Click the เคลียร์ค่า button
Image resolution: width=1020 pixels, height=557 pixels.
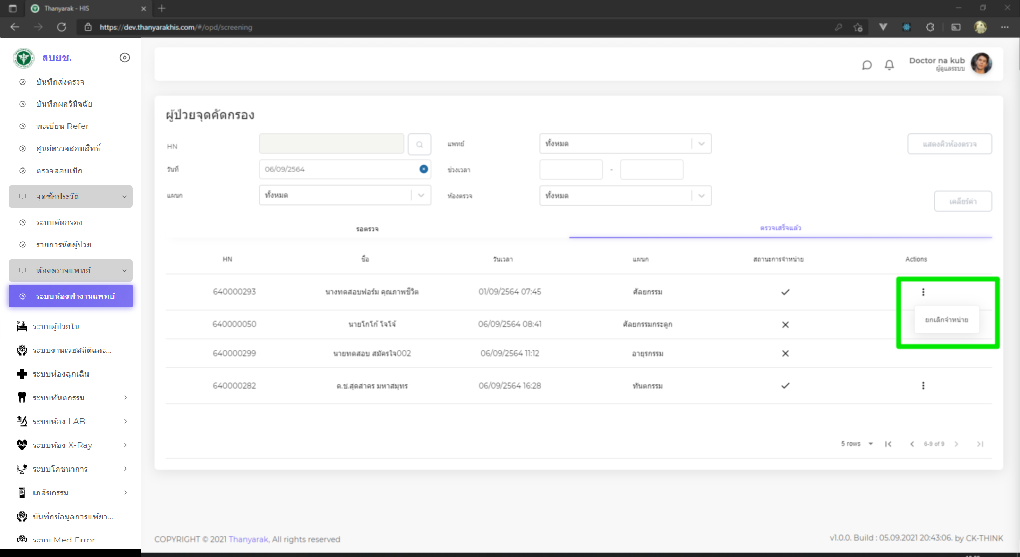tap(962, 201)
